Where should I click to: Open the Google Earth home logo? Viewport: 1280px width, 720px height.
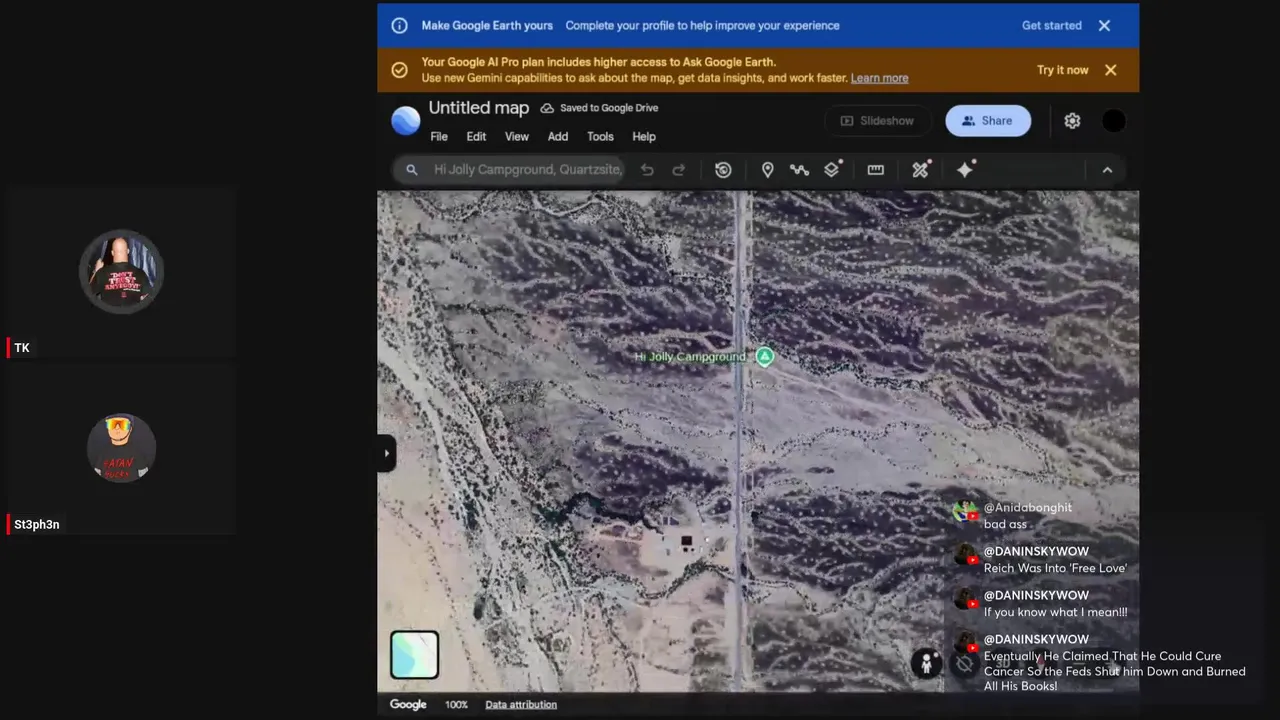click(406, 120)
